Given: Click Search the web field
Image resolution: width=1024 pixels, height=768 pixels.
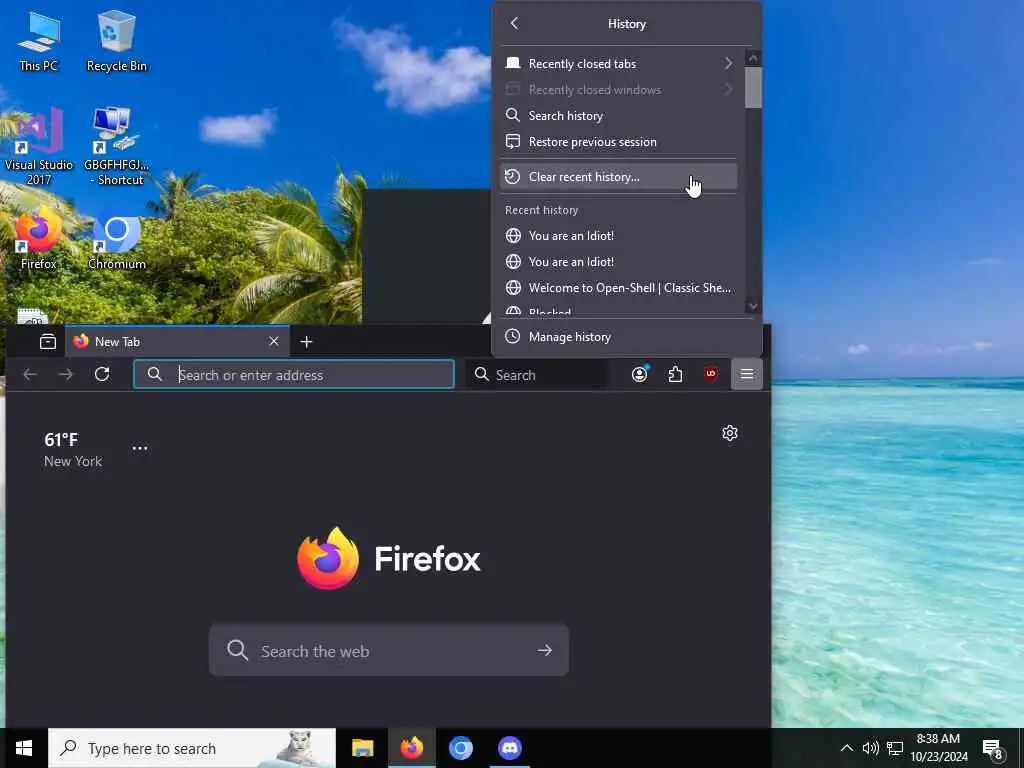Looking at the screenshot, I should click(389, 650).
